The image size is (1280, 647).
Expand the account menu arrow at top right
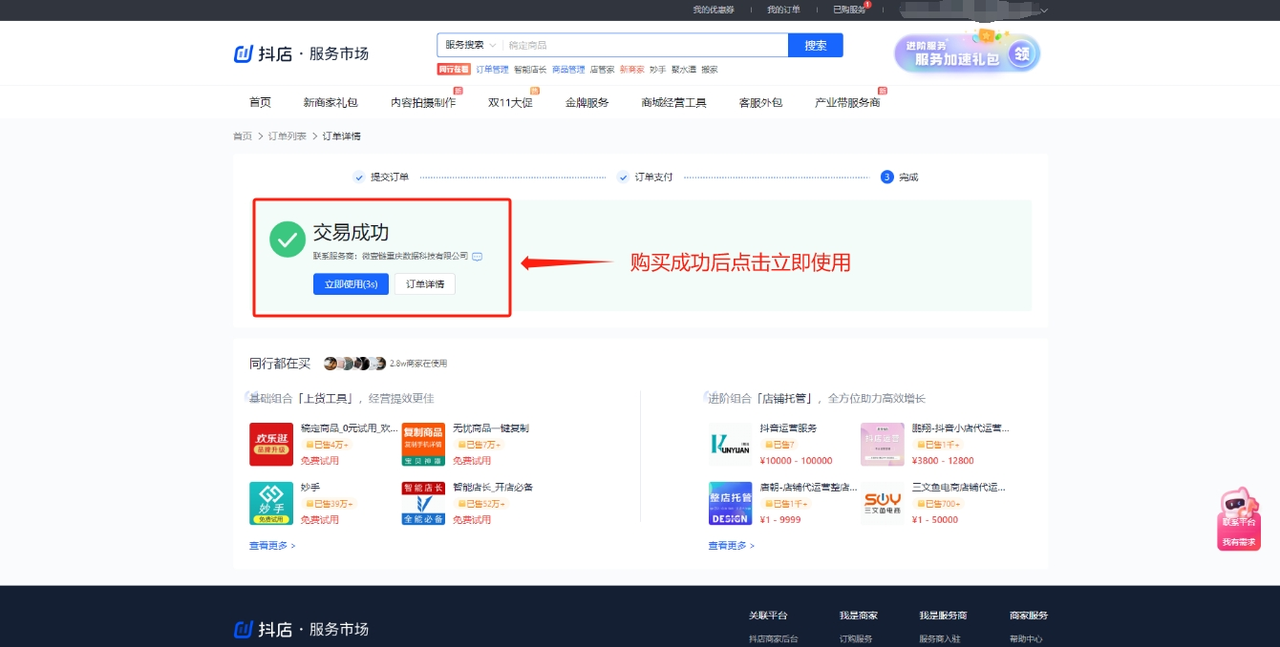[x=1044, y=11]
